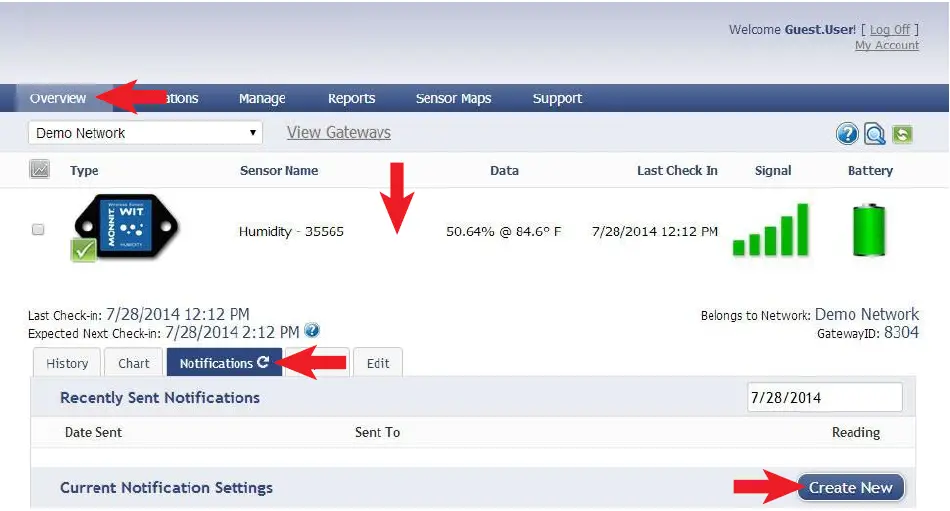Image resolution: width=950 pixels, height=511 pixels.
Task: Click the green battery level icon
Action: click(x=869, y=230)
